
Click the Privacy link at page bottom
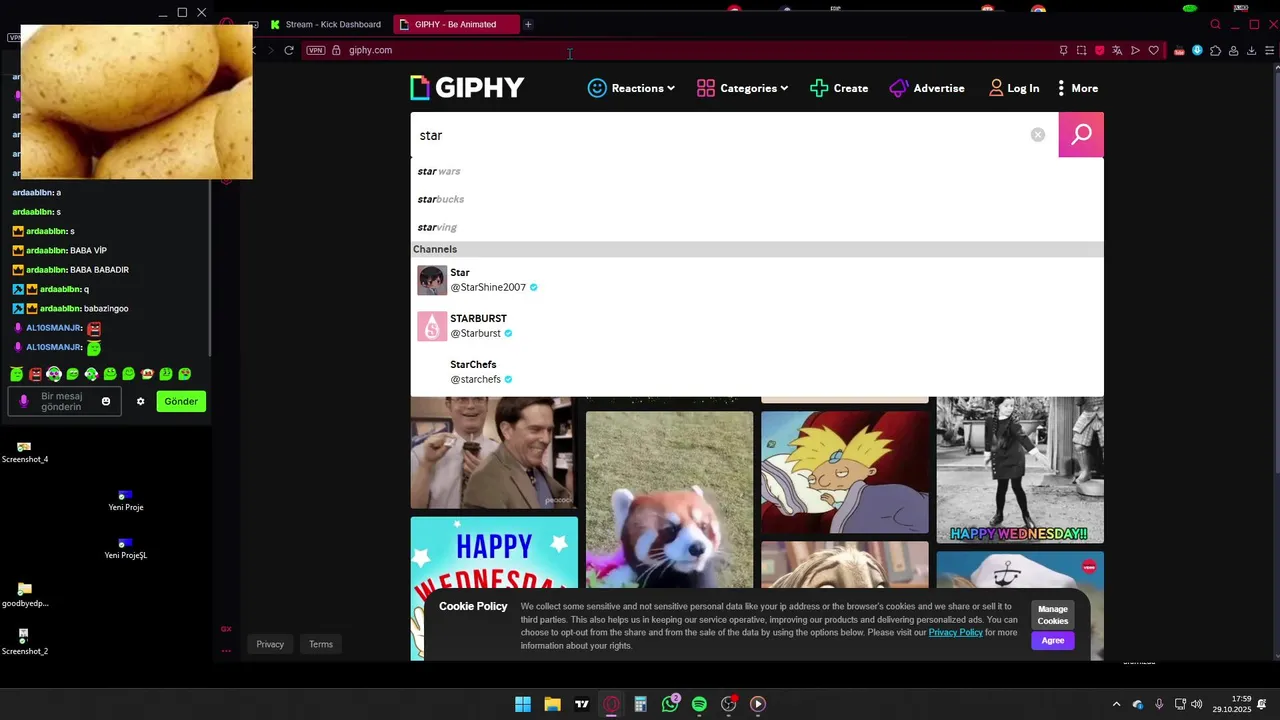[270, 644]
